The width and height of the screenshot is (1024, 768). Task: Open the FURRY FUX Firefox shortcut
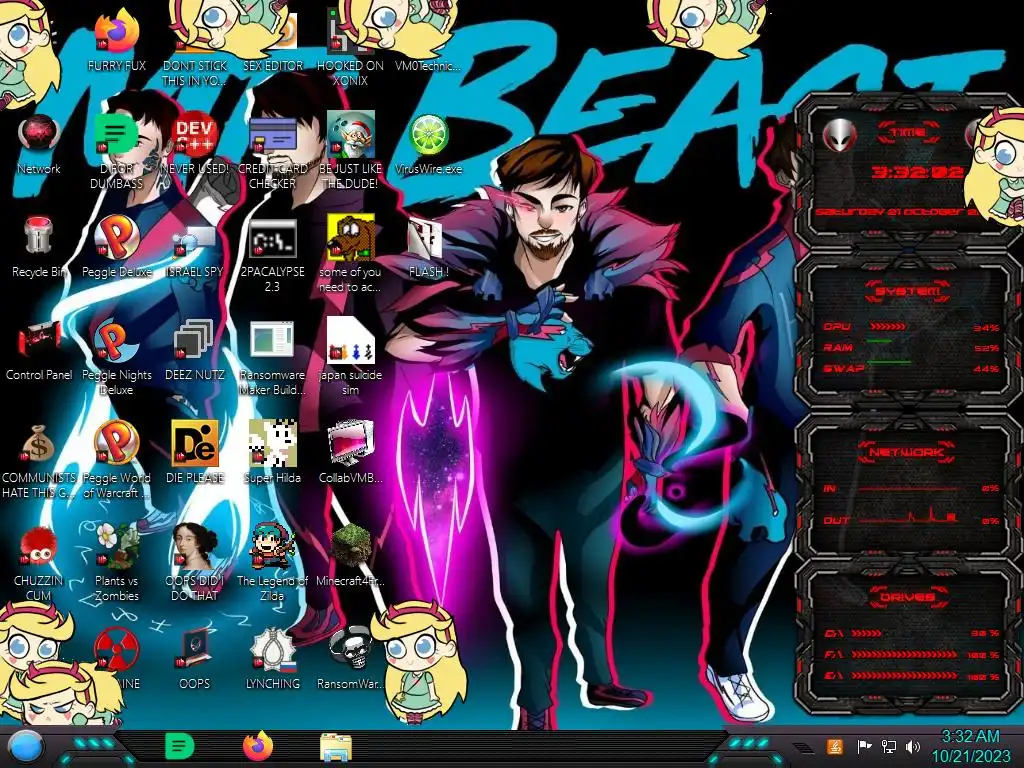(116, 31)
